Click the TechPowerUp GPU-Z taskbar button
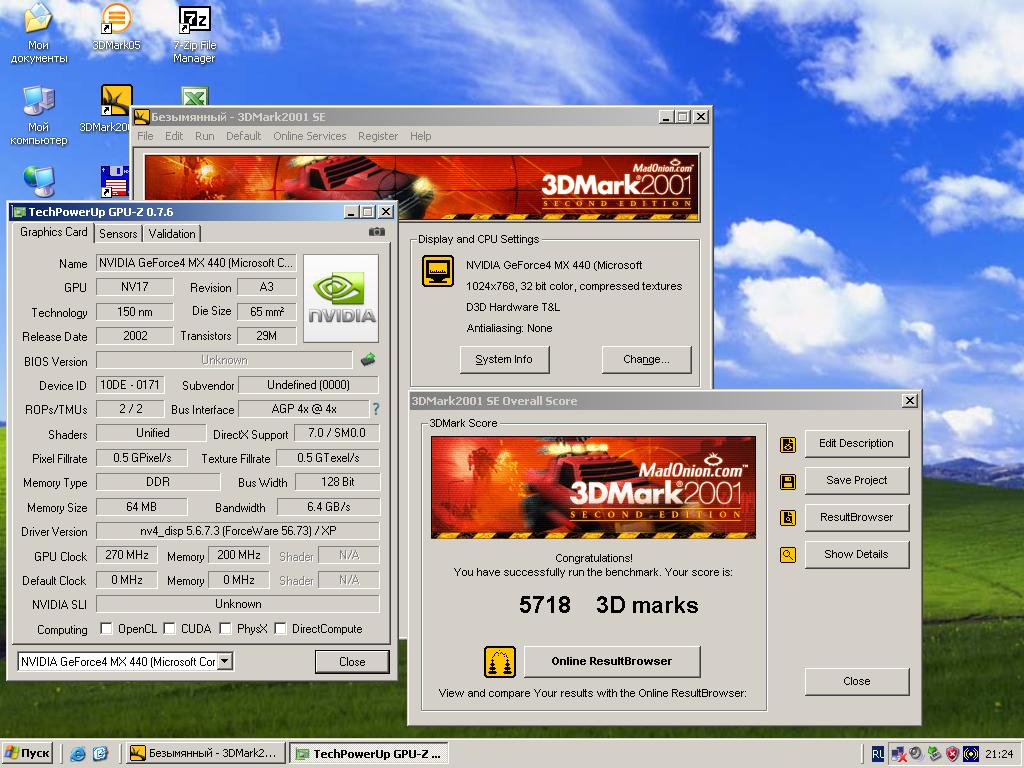This screenshot has width=1024, height=768. click(x=369, y=754)
